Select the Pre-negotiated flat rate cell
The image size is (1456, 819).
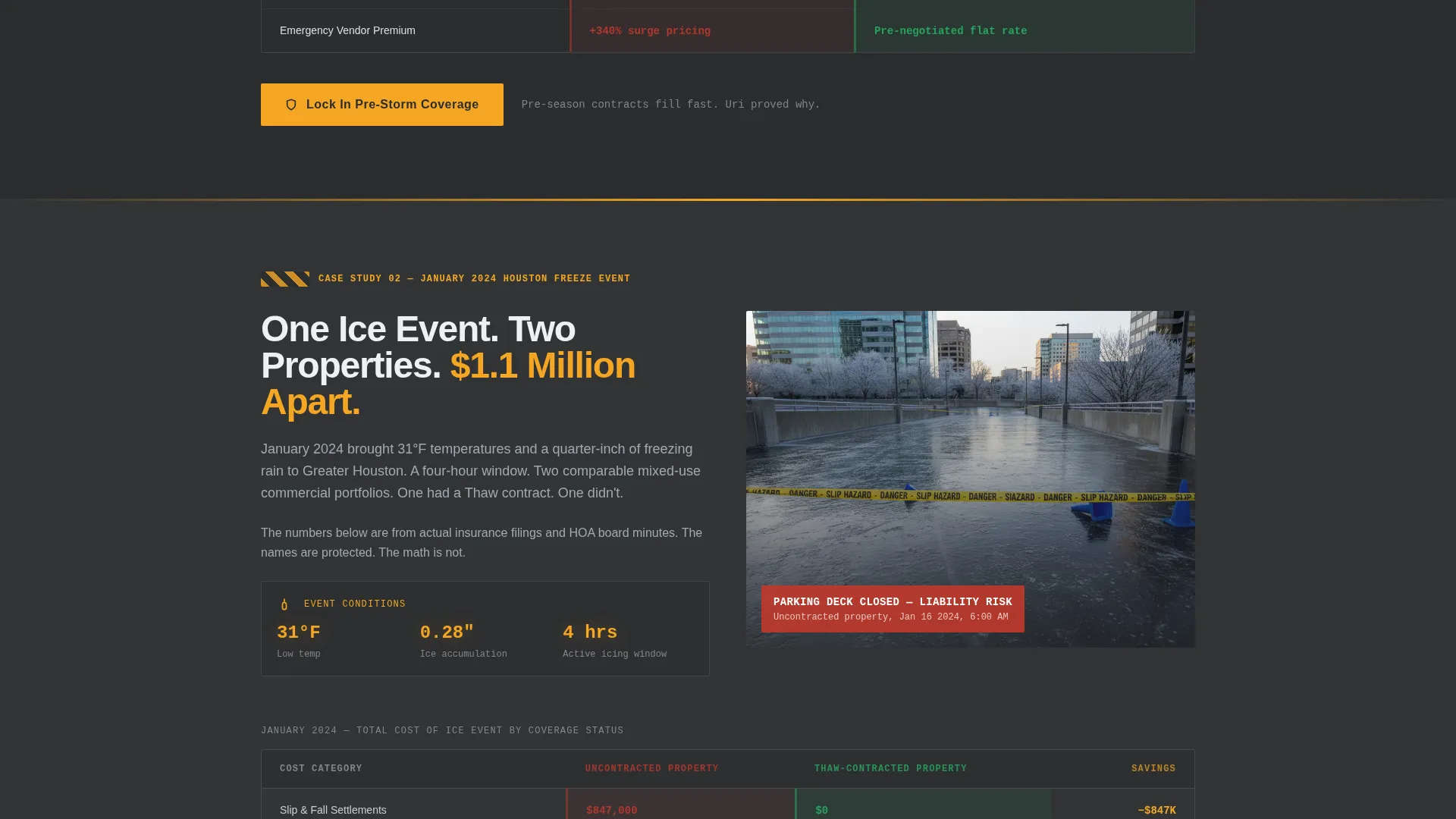950,31
